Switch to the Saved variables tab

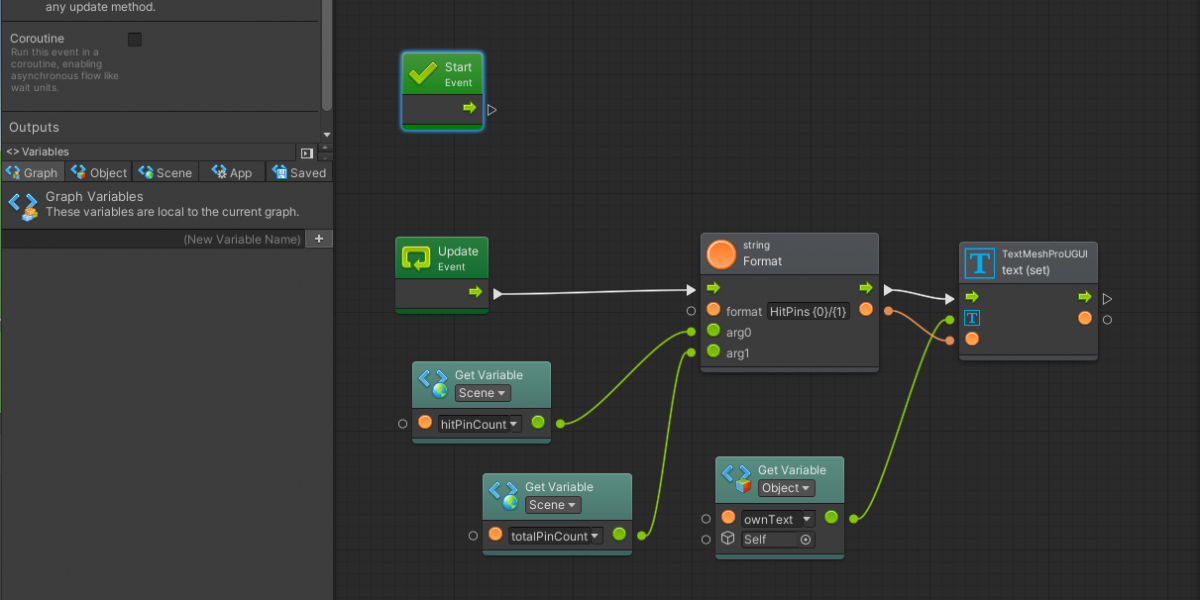coord(299,172)
